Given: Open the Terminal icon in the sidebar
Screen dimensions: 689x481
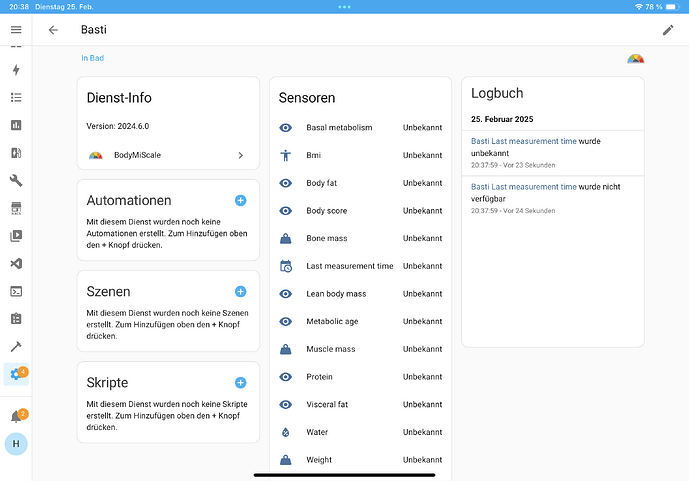Looking at the screenshot, I should 16,292.
